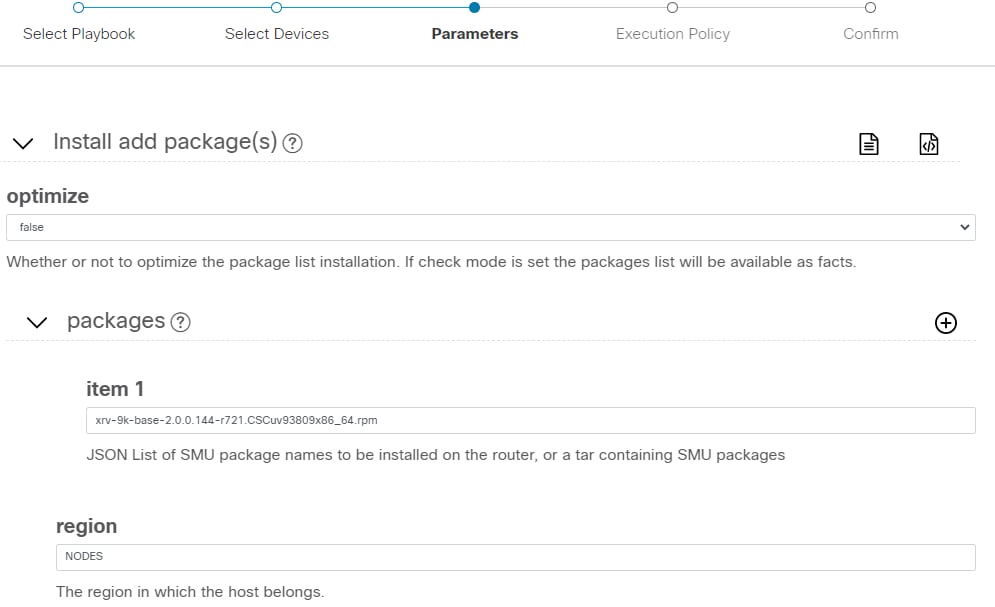This screenshot has height=607, width=995.
Task: Go to the Select Playbook step label
Action: coord(79,34)
